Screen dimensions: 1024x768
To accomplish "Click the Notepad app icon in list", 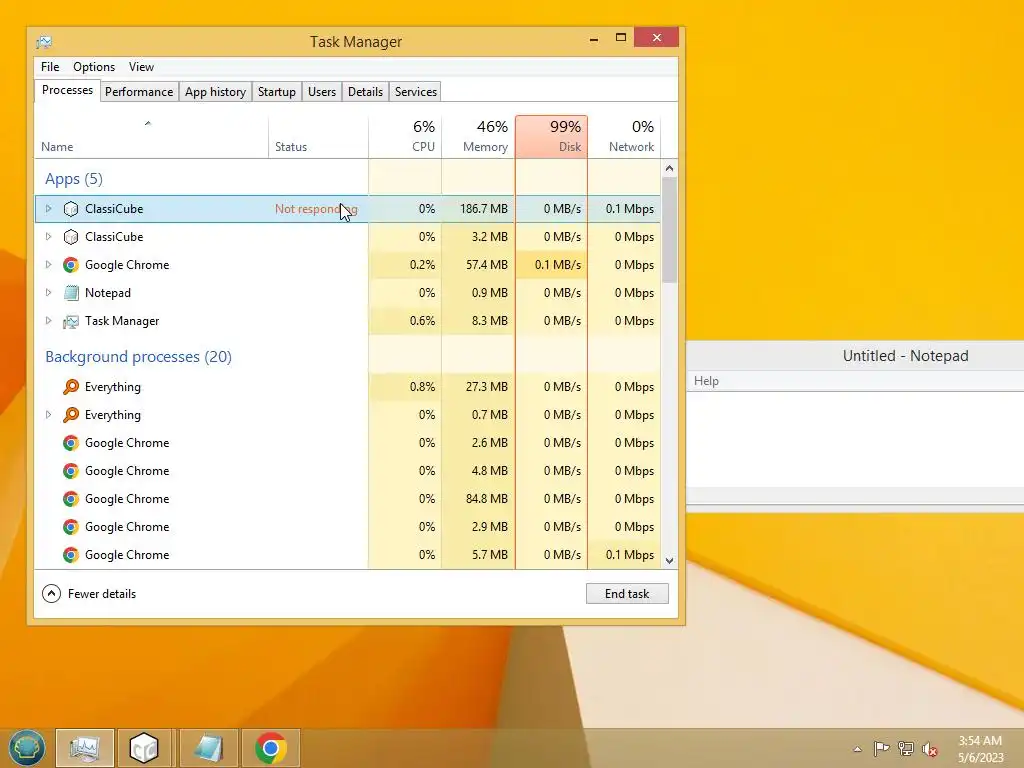I will coord(71,293).
